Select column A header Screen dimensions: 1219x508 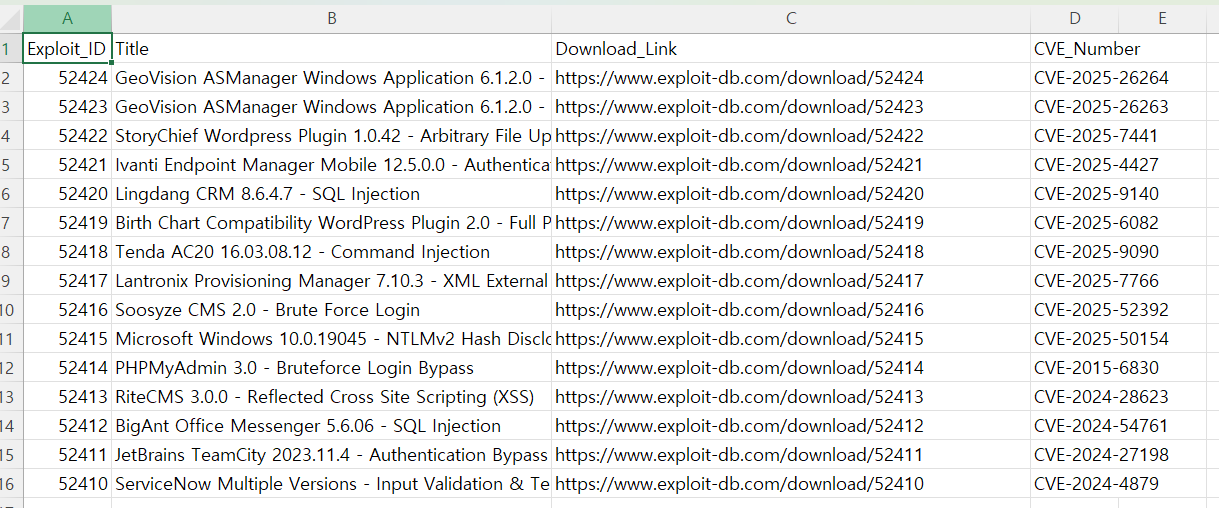(67, 18)
